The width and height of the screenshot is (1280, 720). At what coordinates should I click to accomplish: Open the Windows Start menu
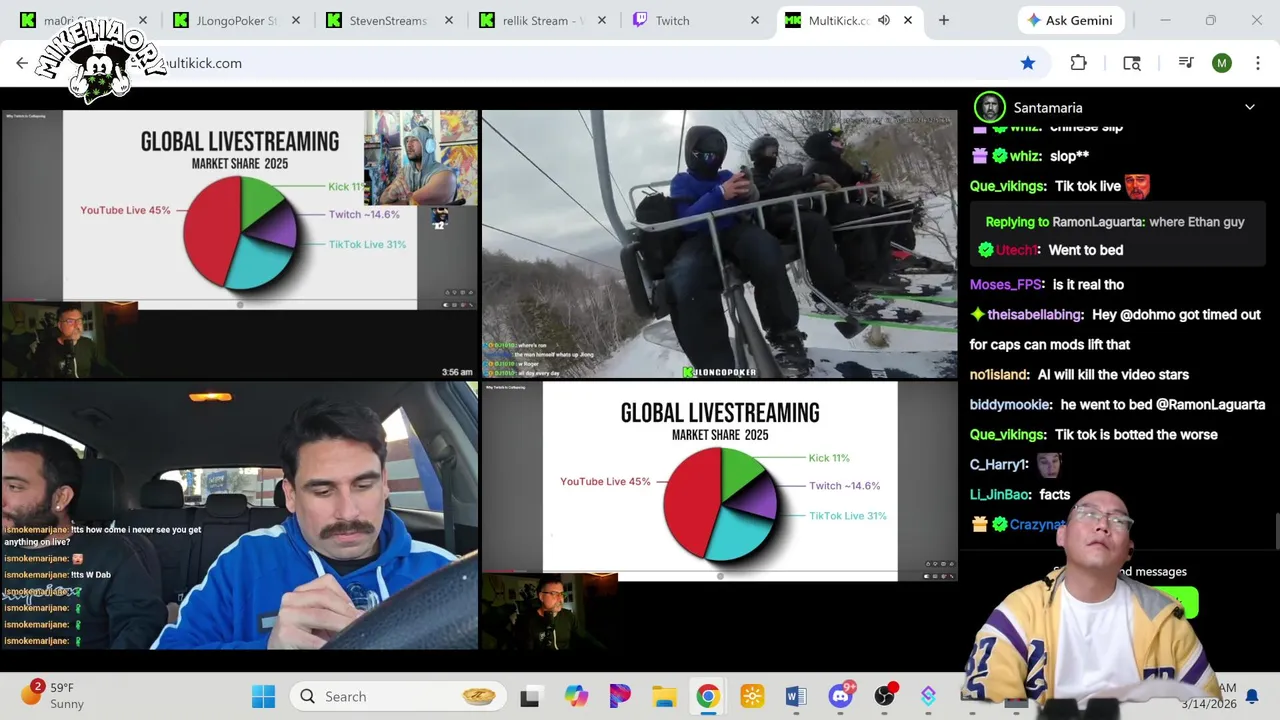click(264, 696)
